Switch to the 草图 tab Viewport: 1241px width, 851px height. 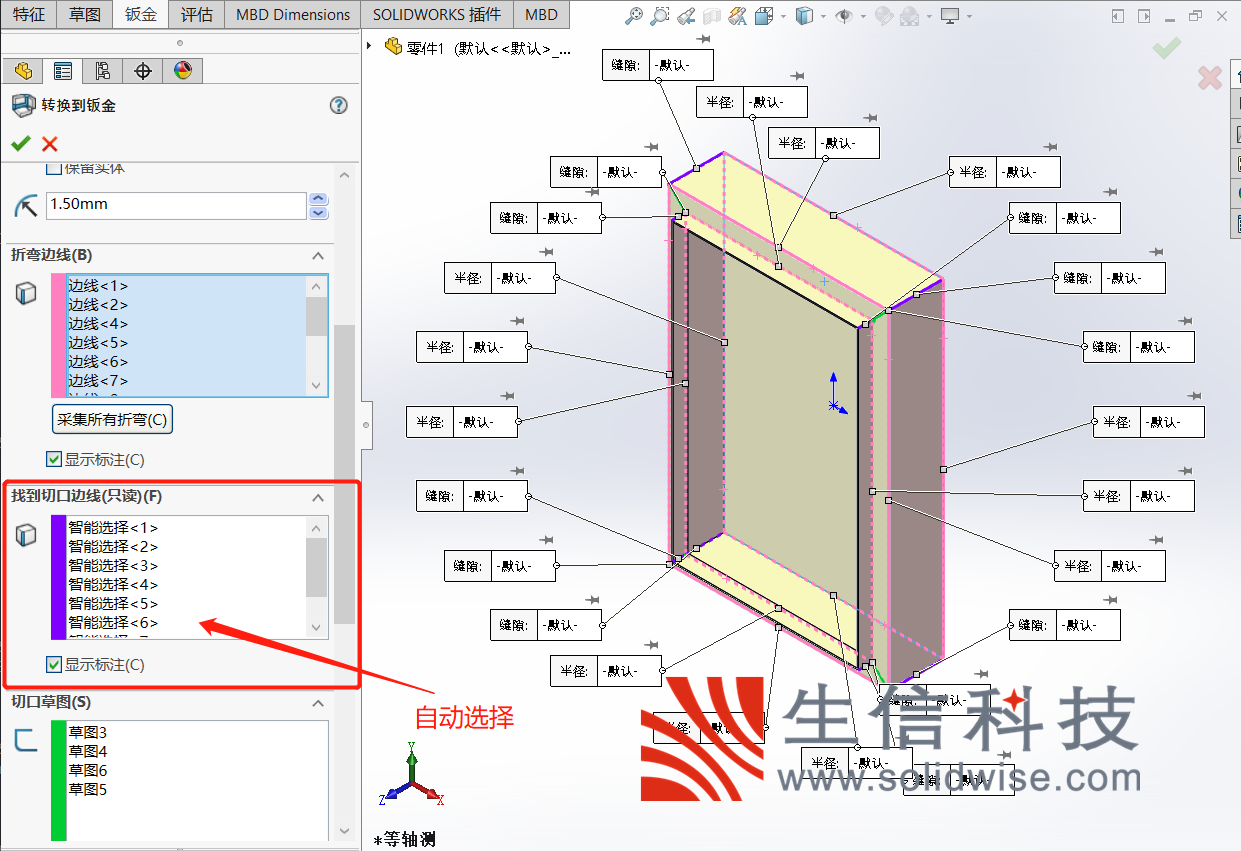click(x=85, y=14)
